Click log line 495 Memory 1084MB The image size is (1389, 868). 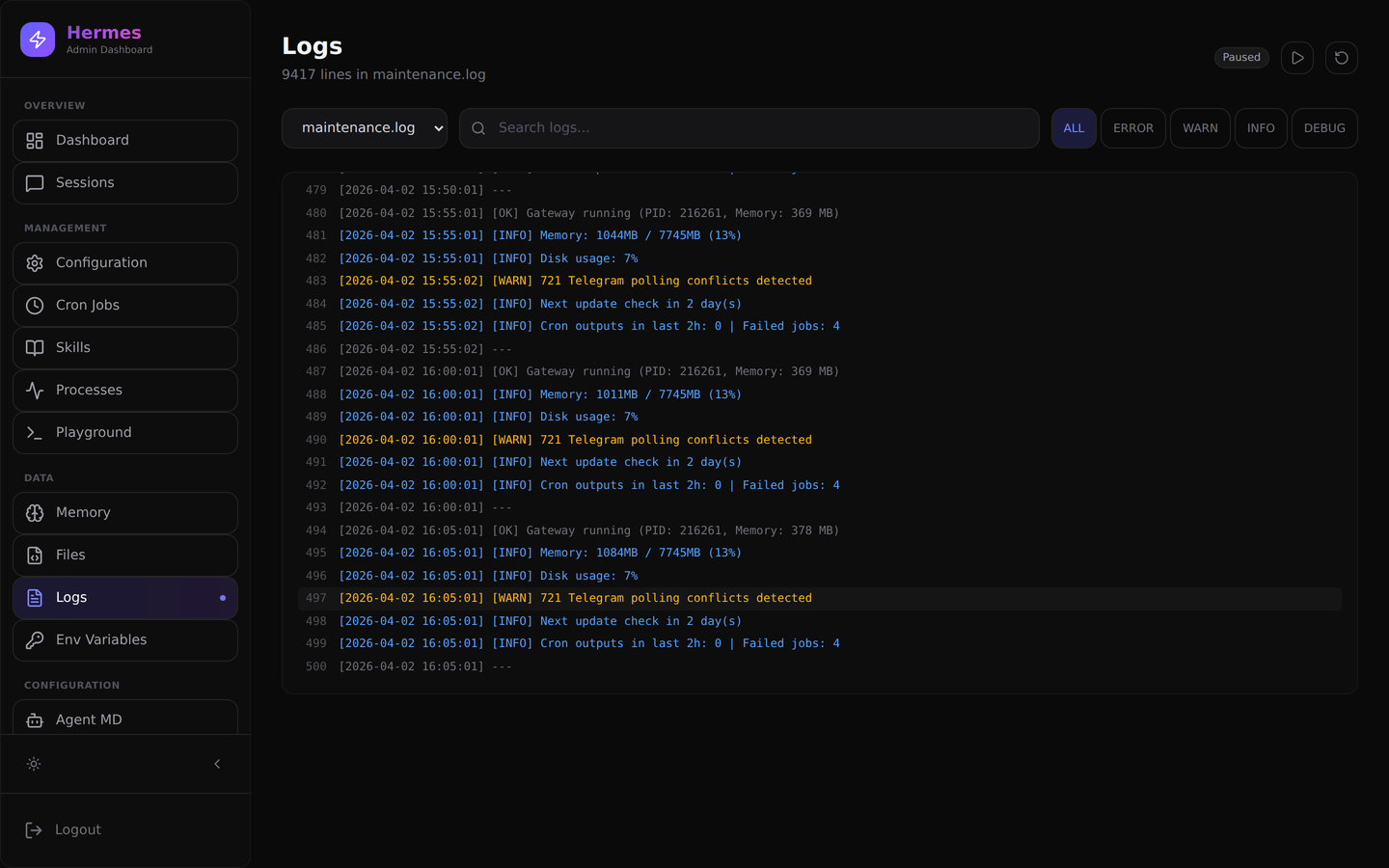pyautogui.click(x=820, y=553)
